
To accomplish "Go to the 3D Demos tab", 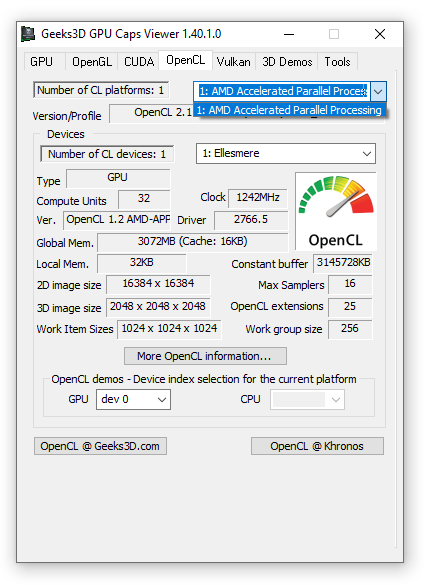I will (287, 62).
